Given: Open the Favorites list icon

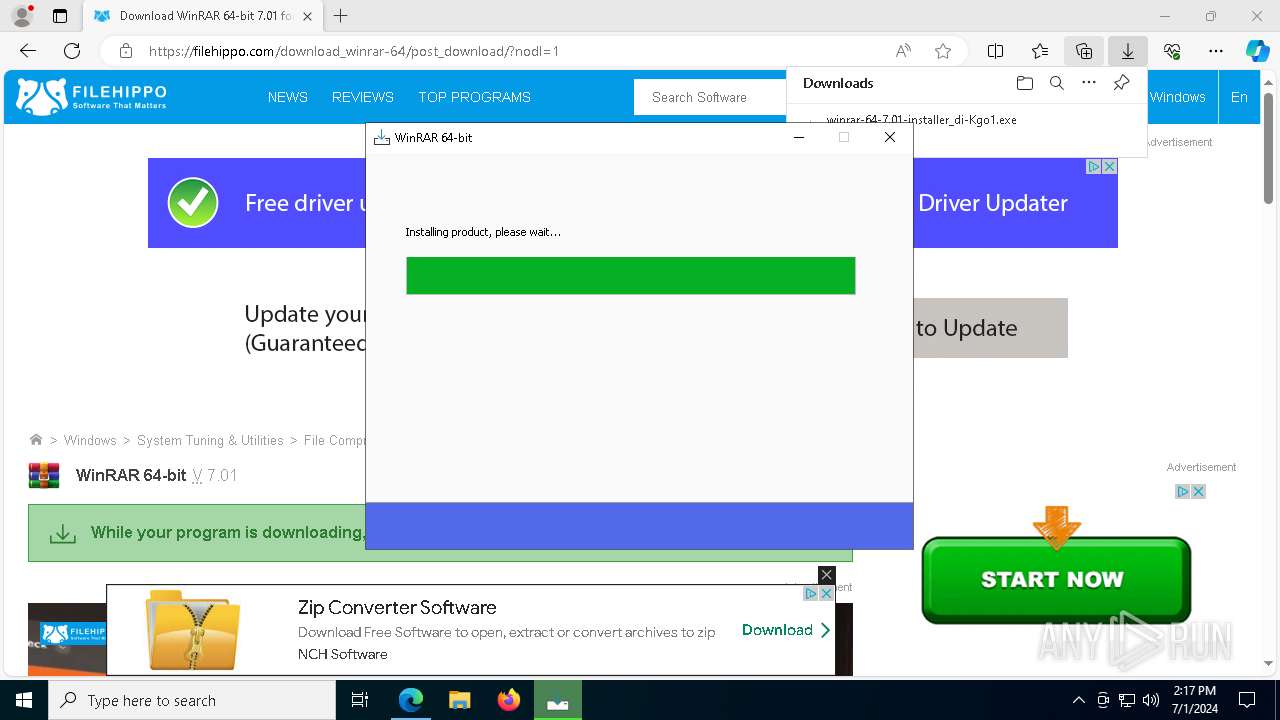Looking at the screenshot, I should [x=1040, y=51].
